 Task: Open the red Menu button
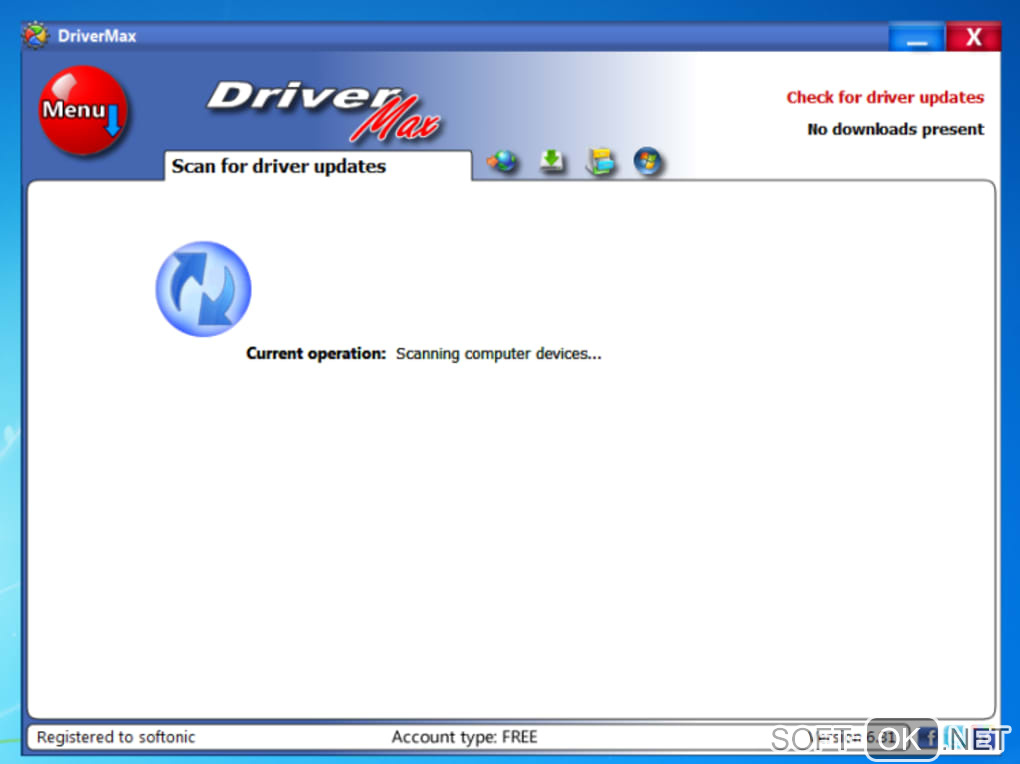[x=83, y=110]
